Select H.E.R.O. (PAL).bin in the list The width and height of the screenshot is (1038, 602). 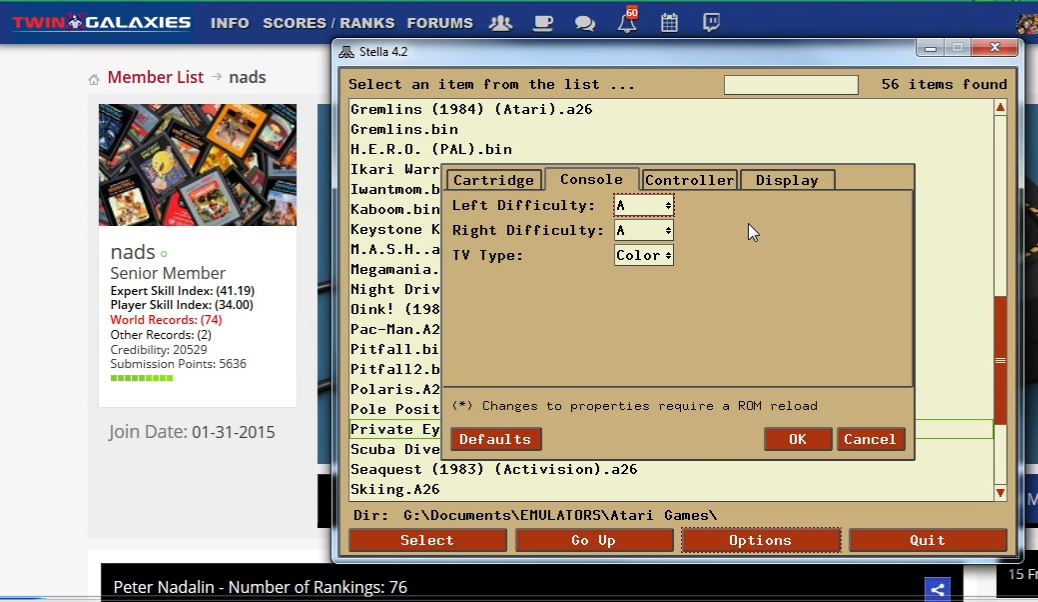click(671, 149)
